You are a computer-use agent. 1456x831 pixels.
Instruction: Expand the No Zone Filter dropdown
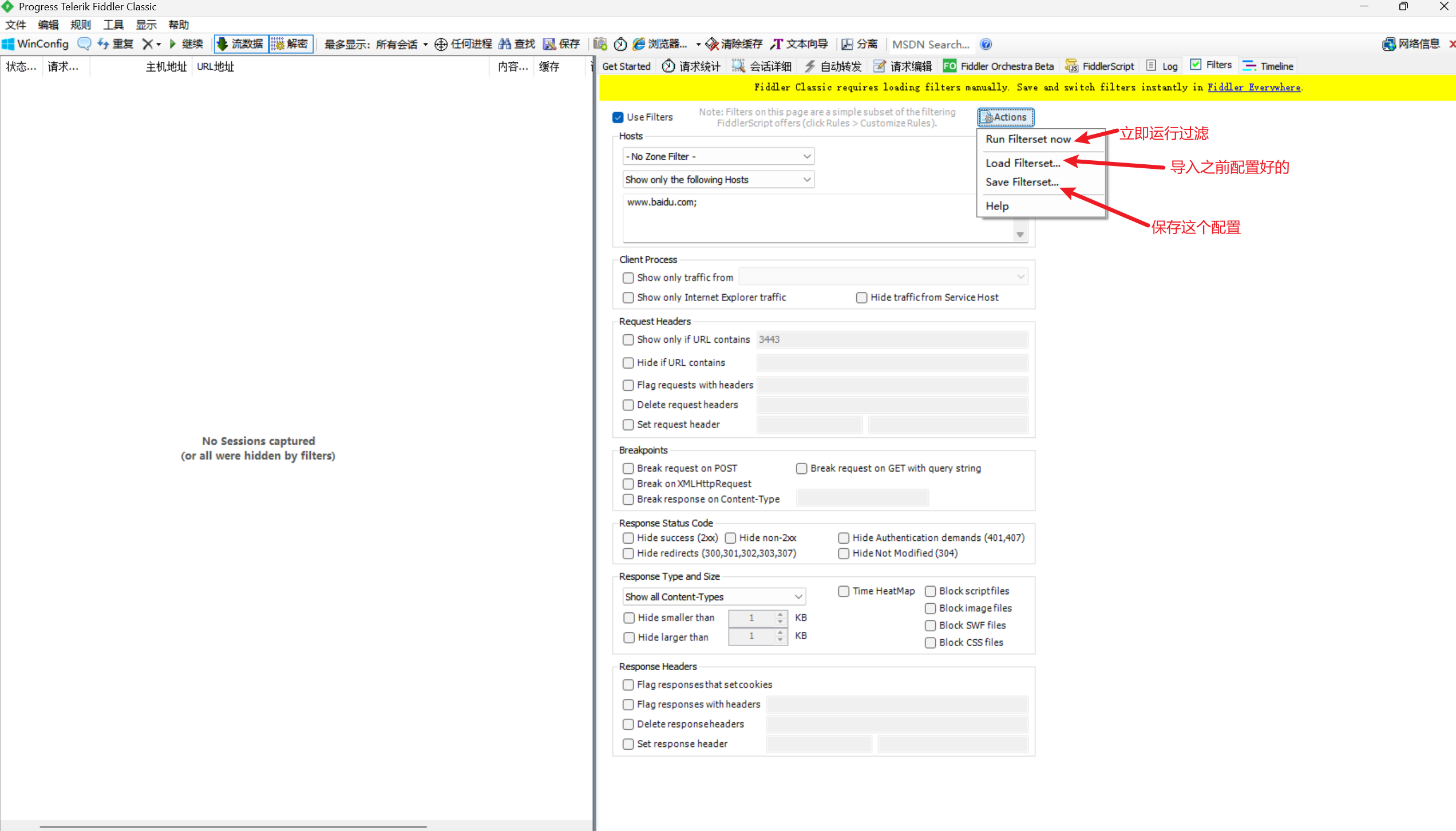[x=718, y=157]
